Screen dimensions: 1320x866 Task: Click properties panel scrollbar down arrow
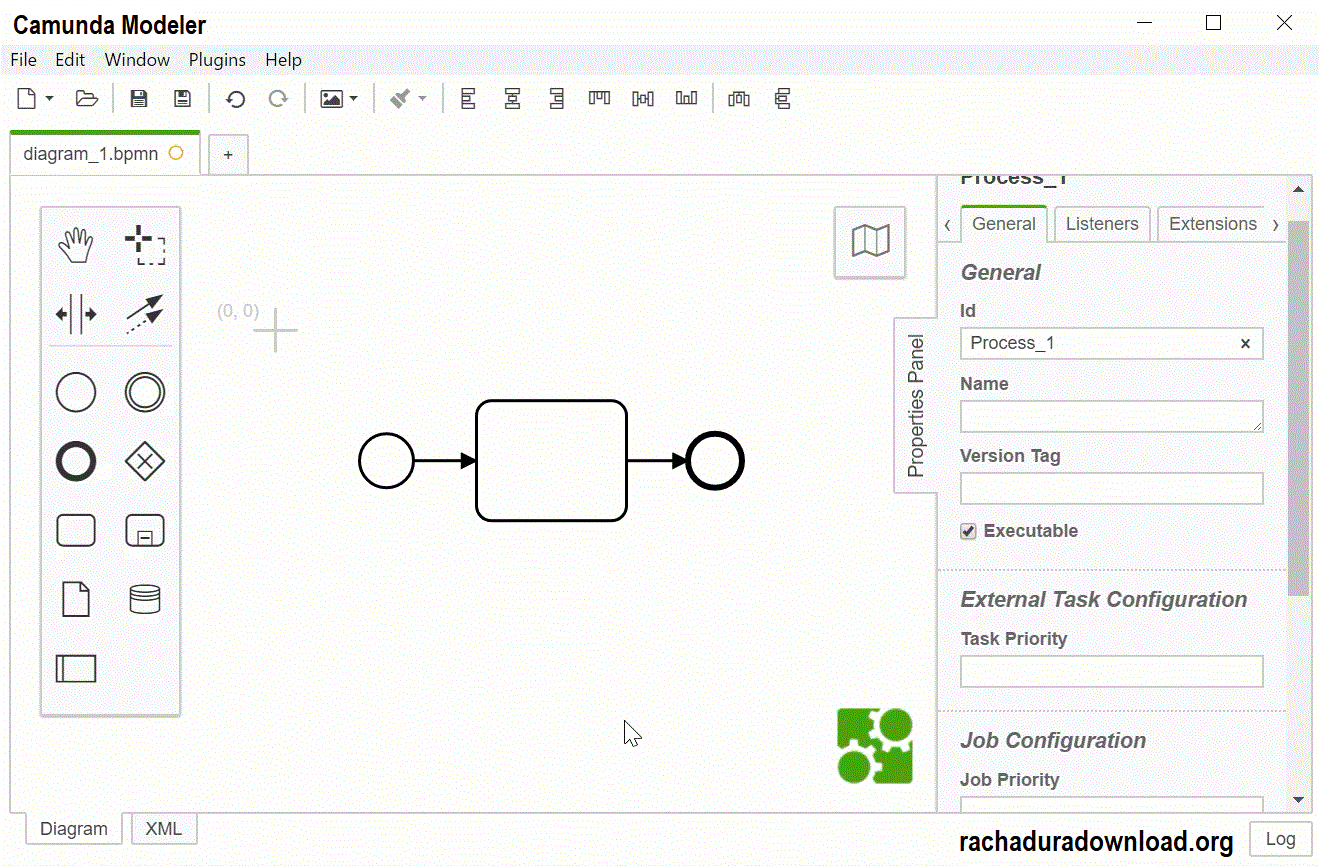tap(1298, 800)
